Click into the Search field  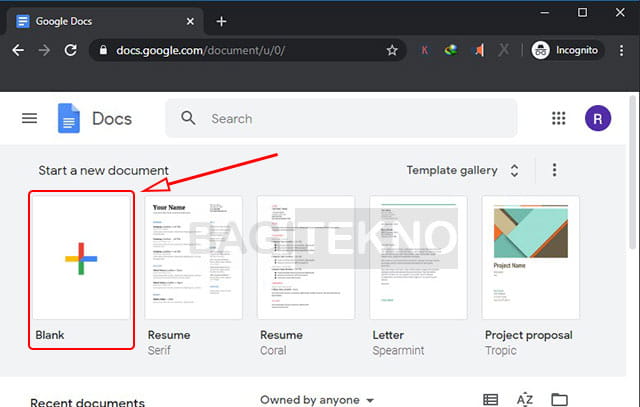pyautogui.click(x=341, y=118)
